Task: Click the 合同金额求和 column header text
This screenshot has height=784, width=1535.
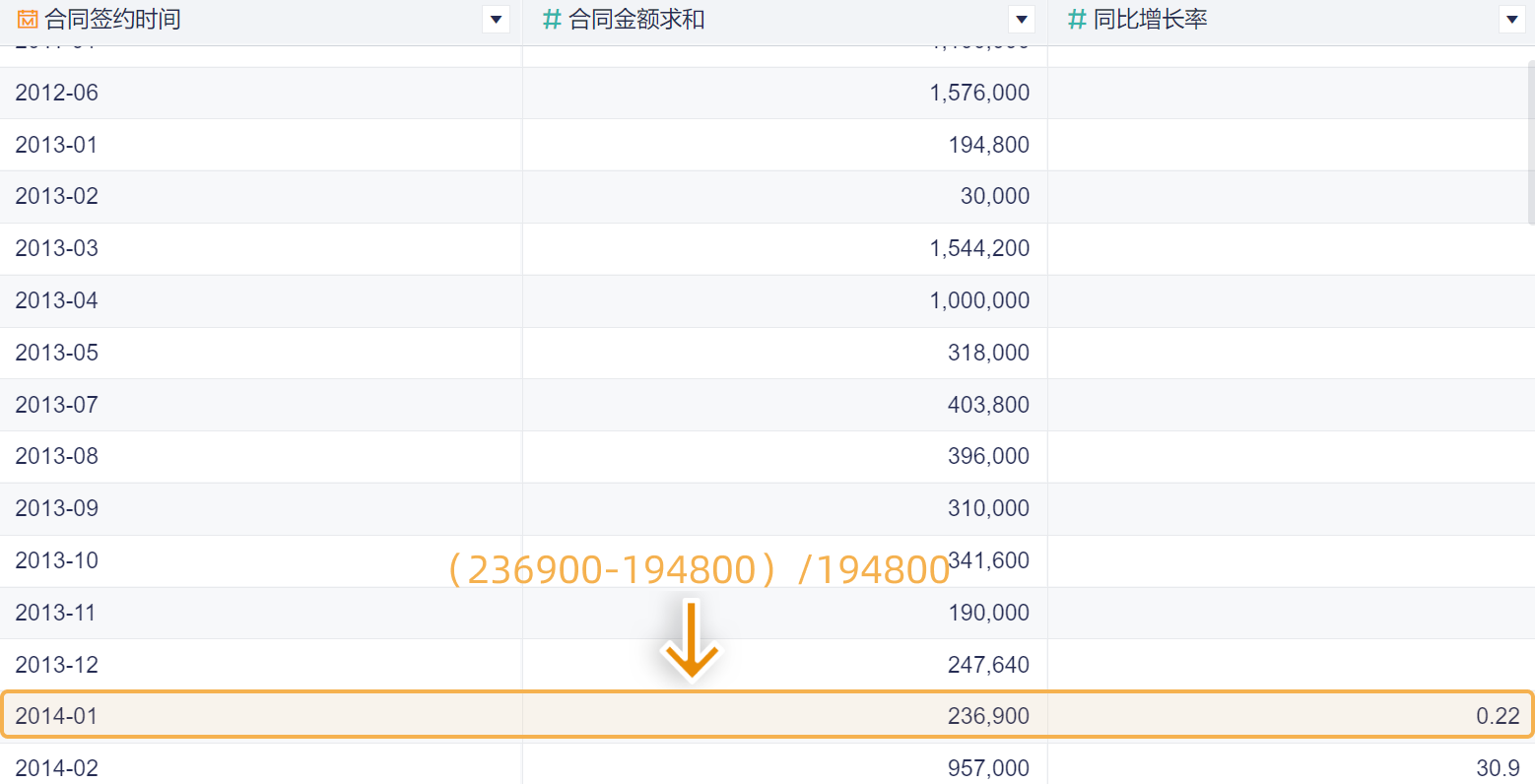Action: pyautogui.click(x=636, y=20)
